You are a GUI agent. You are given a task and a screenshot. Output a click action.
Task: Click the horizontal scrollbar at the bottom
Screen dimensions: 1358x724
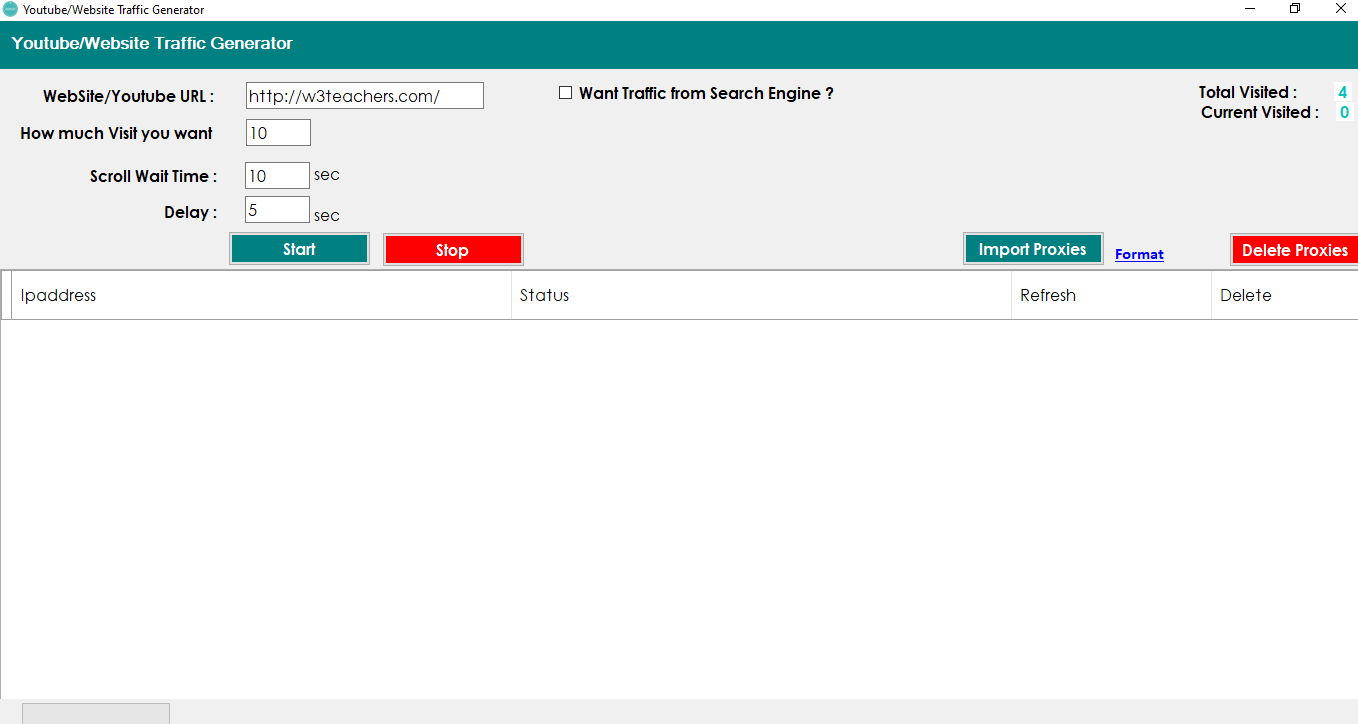pyautogui.click(x=96, y=712)
